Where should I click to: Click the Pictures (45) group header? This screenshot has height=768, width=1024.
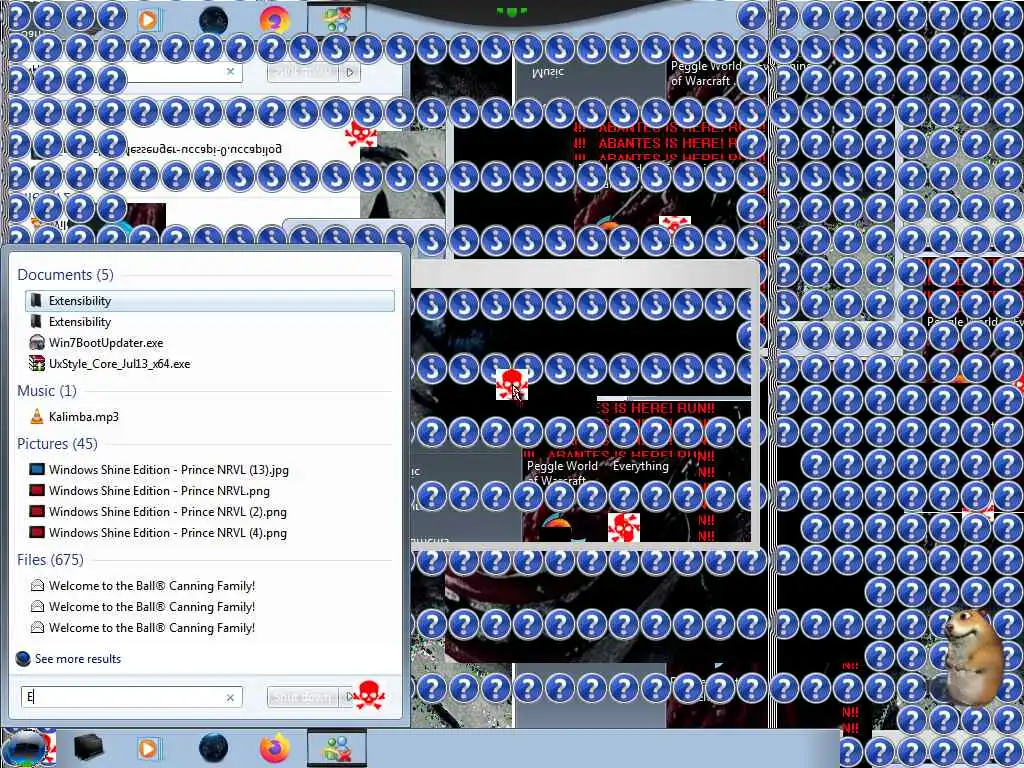pos(57,444)
